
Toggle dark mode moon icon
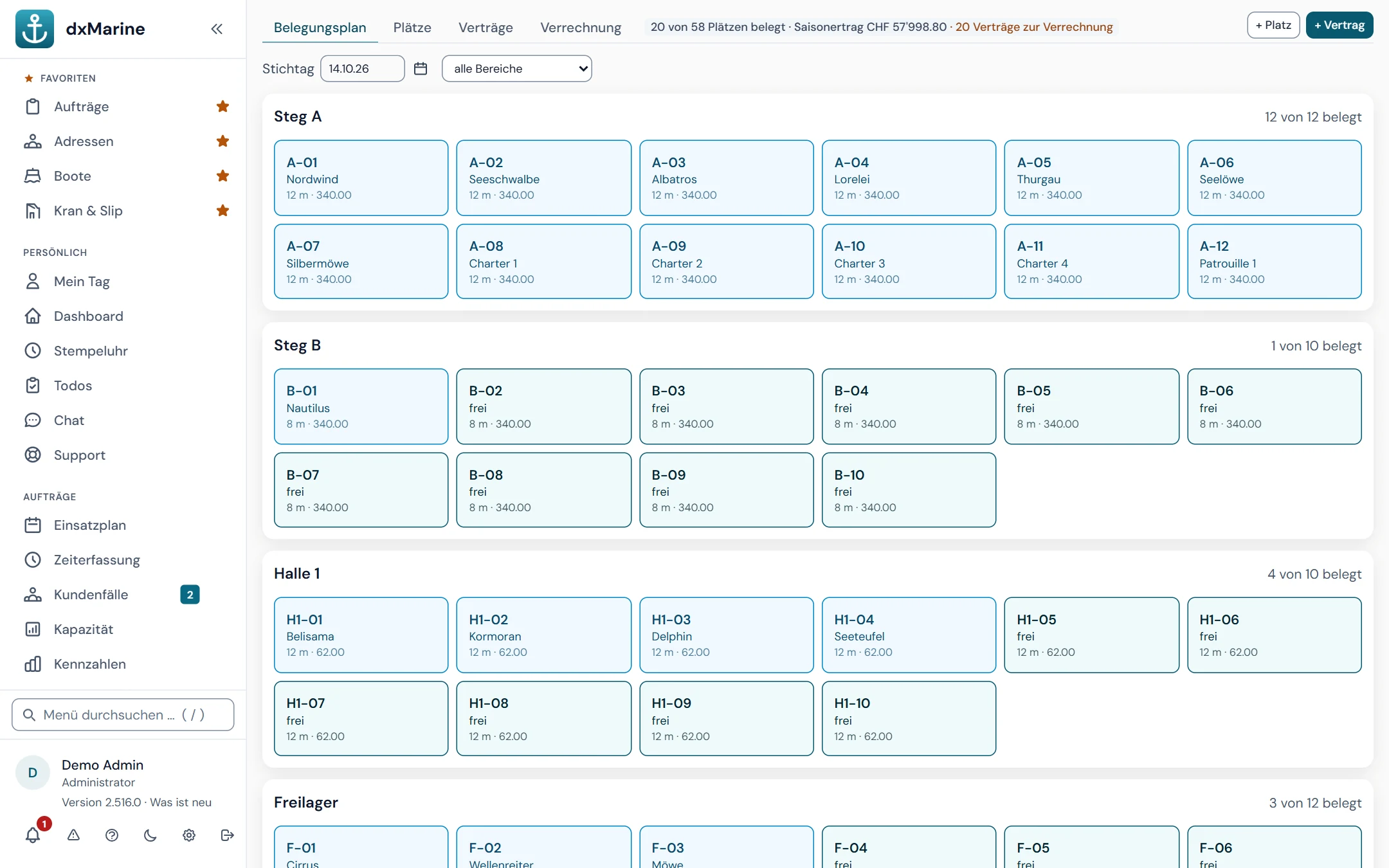coord(150,835)
